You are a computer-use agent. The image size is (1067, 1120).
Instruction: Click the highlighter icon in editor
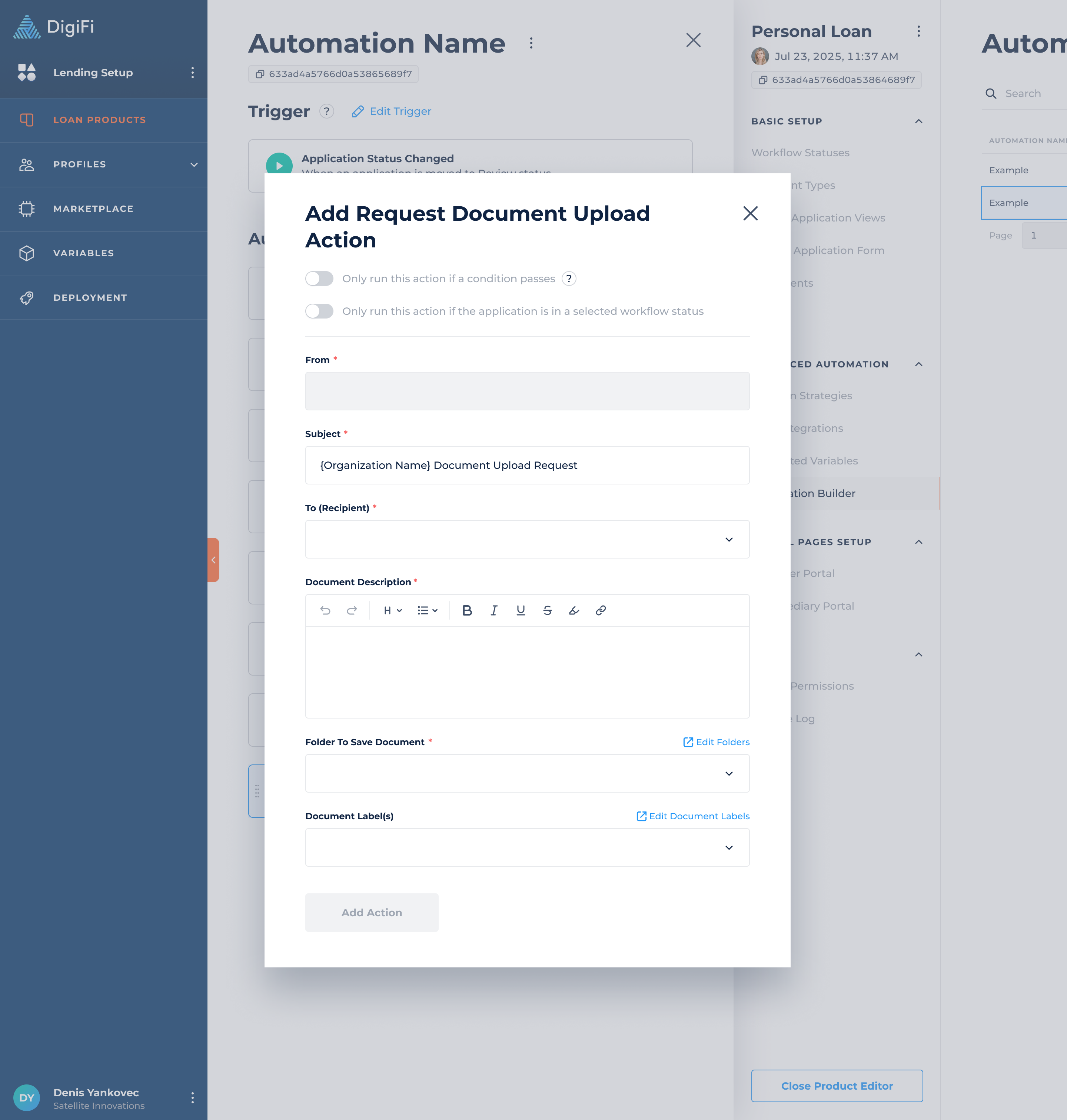(x=574, y=610)
